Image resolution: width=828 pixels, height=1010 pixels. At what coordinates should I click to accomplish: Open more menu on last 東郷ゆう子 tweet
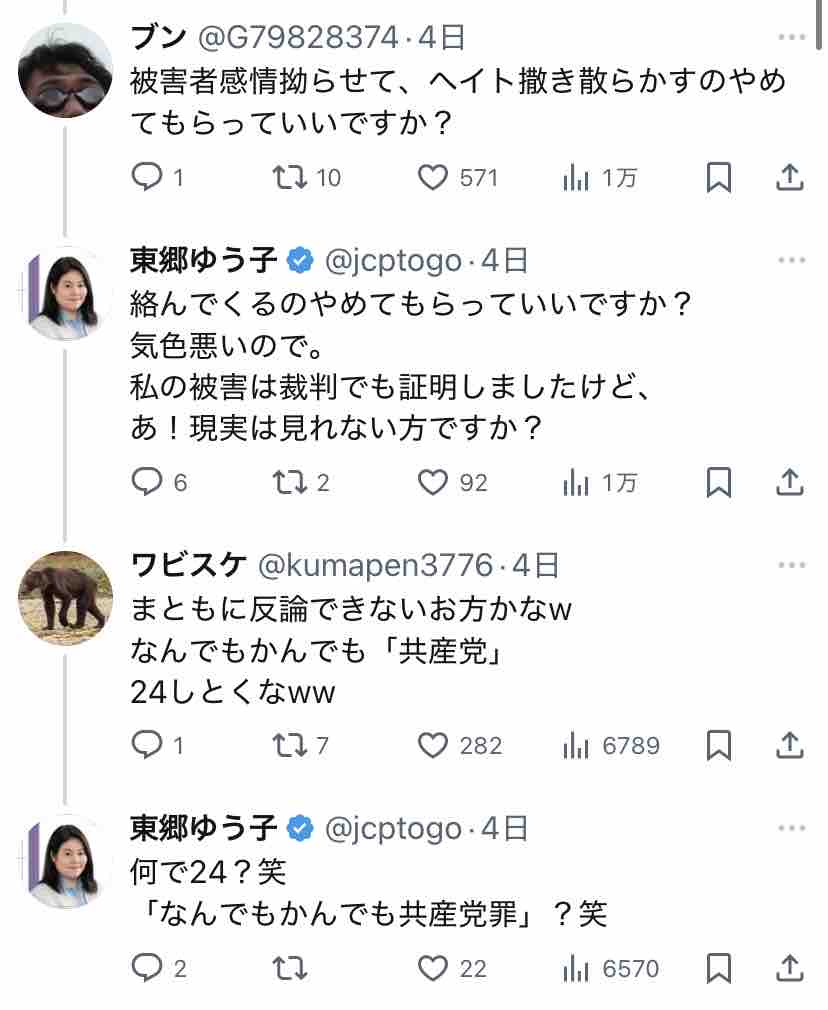pos(790,828)
